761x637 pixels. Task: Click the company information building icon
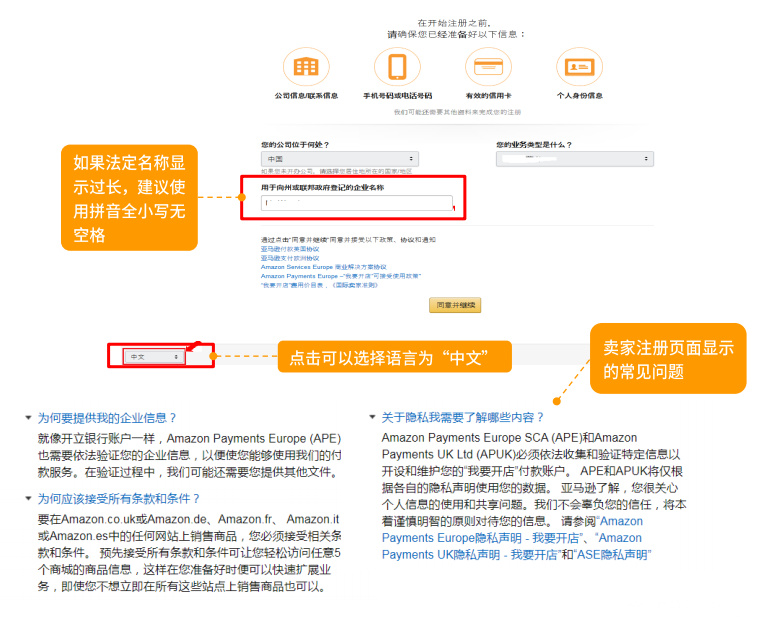[x=306, y=66]
